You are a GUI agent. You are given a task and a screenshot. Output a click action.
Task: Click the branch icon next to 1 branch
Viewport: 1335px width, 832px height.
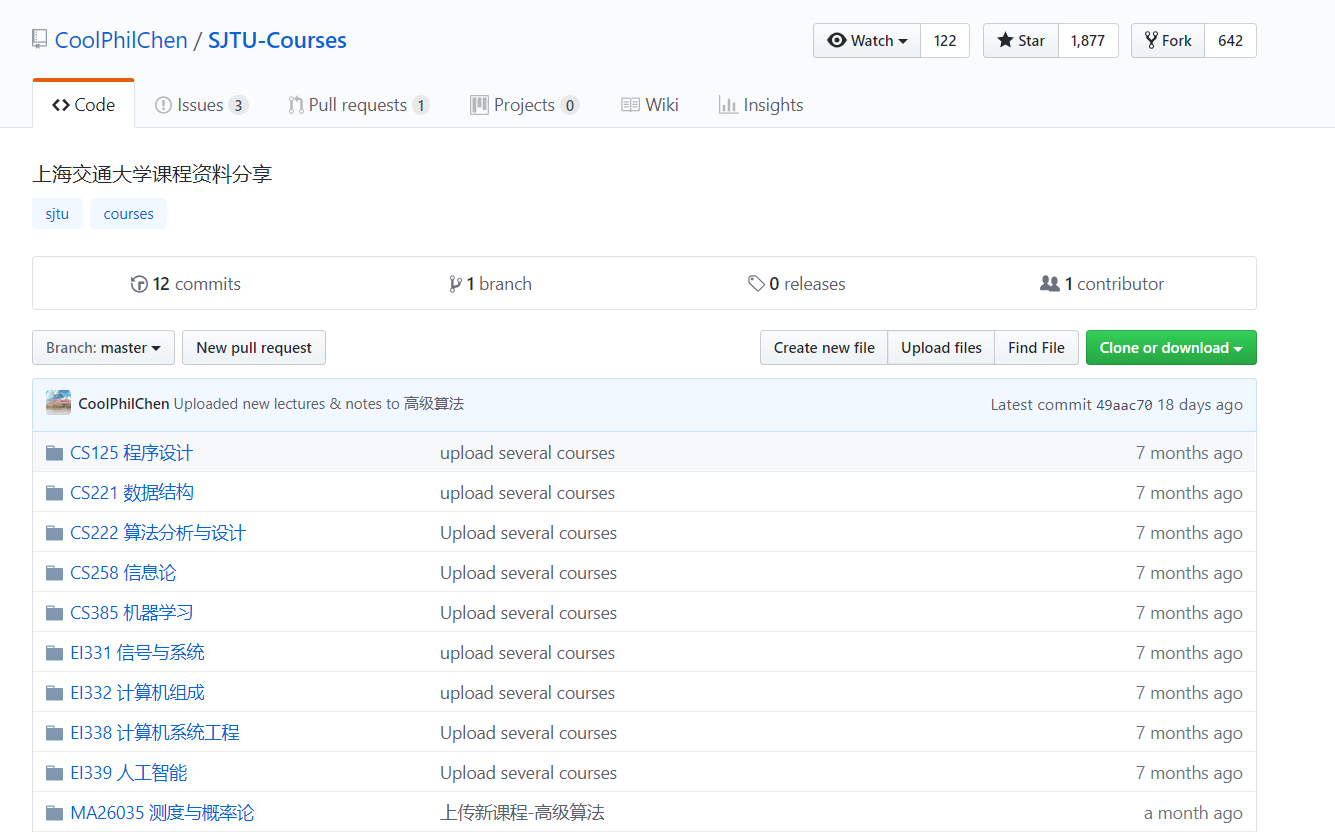click(x=455, y=284)
